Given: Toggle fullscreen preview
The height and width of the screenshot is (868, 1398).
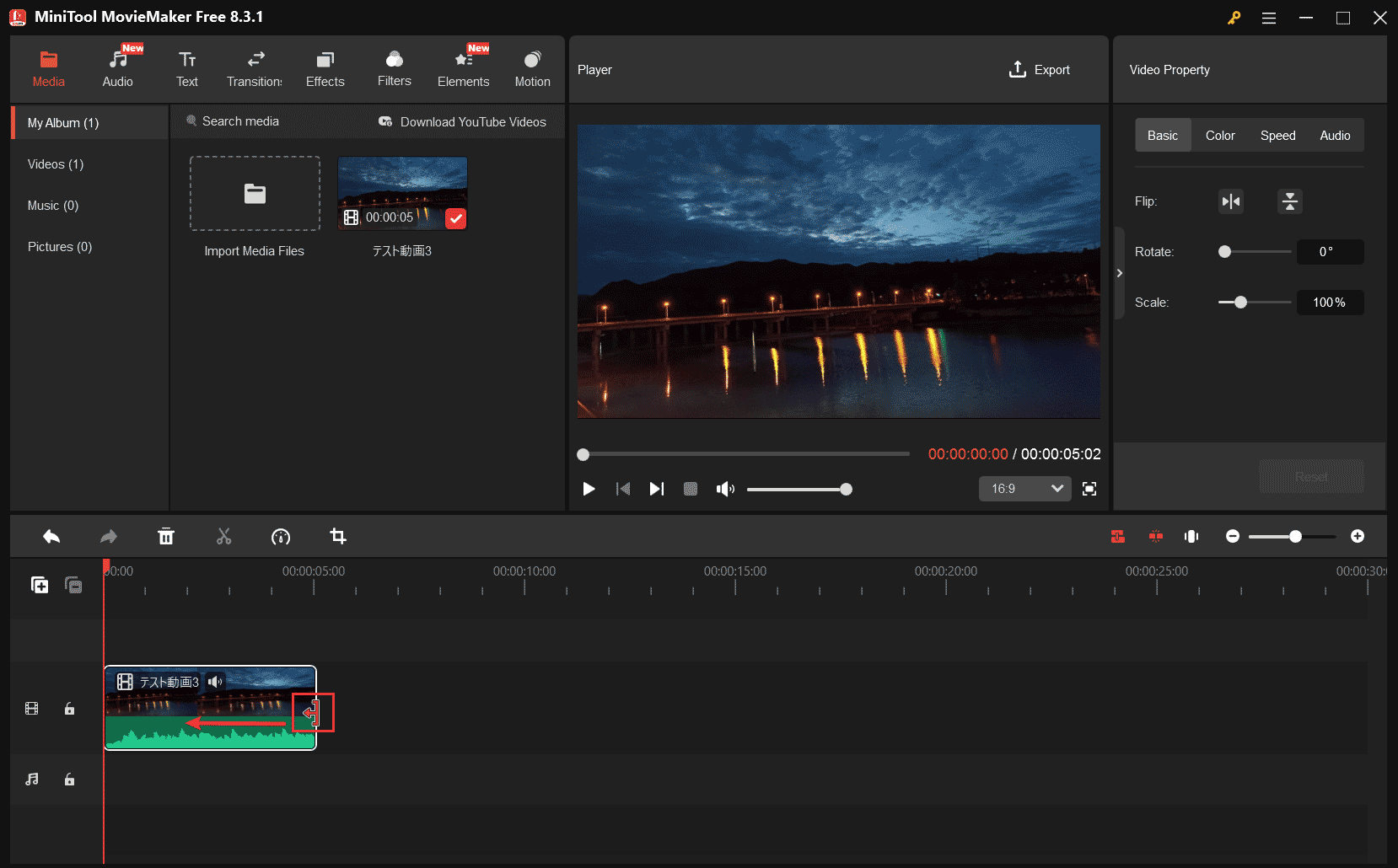Looking at the screenshot, I should click(x=1089, y=489).
